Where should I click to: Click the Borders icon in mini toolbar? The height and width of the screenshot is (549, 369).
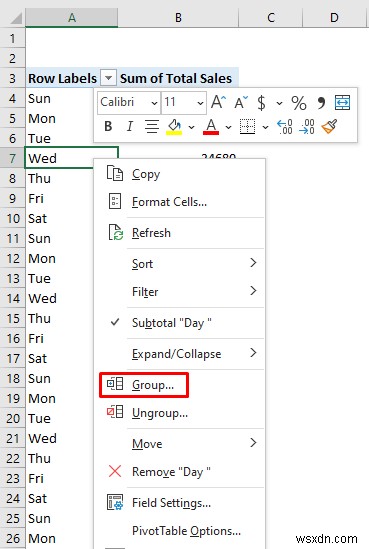click(247, 126)
